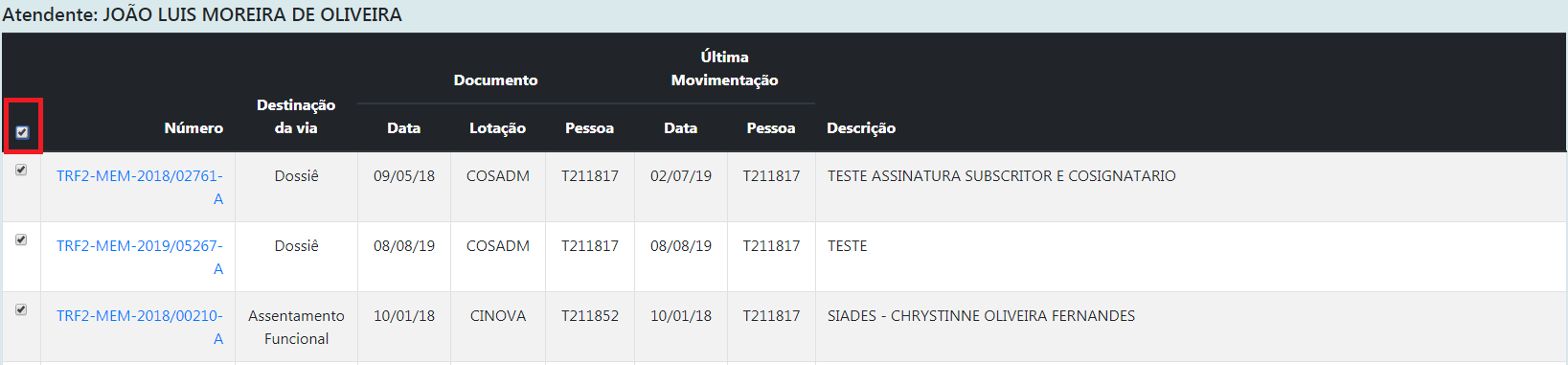Open document link TRF2-MEM-2018/02761-A
Image resolution: width=1568 pixels, height=365 pixels.
tap(140, 187)
